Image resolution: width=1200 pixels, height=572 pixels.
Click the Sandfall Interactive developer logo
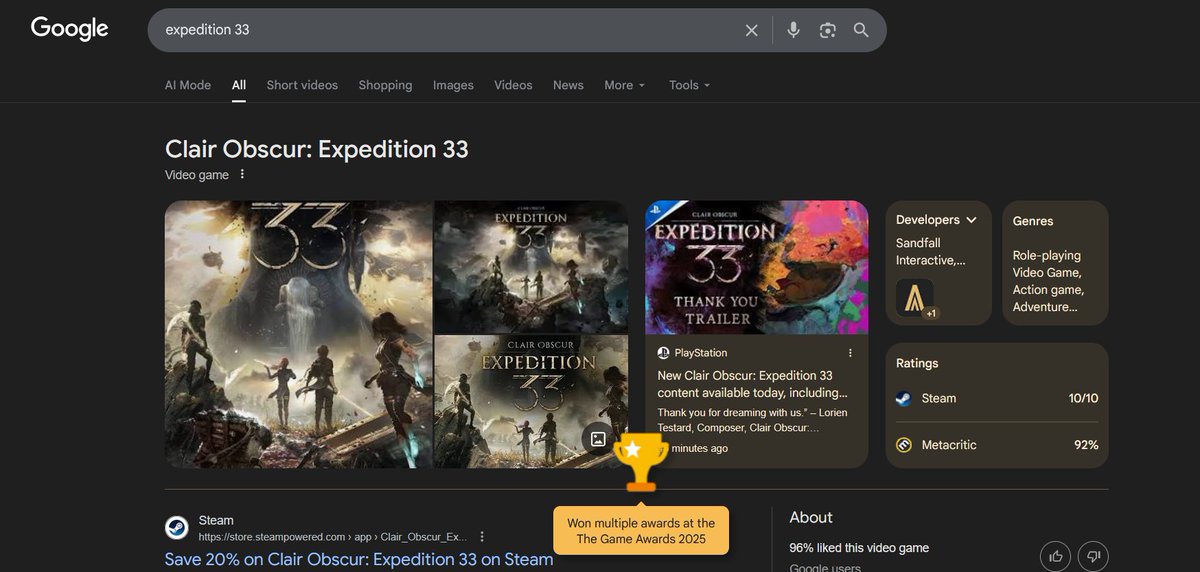point(914,297)
